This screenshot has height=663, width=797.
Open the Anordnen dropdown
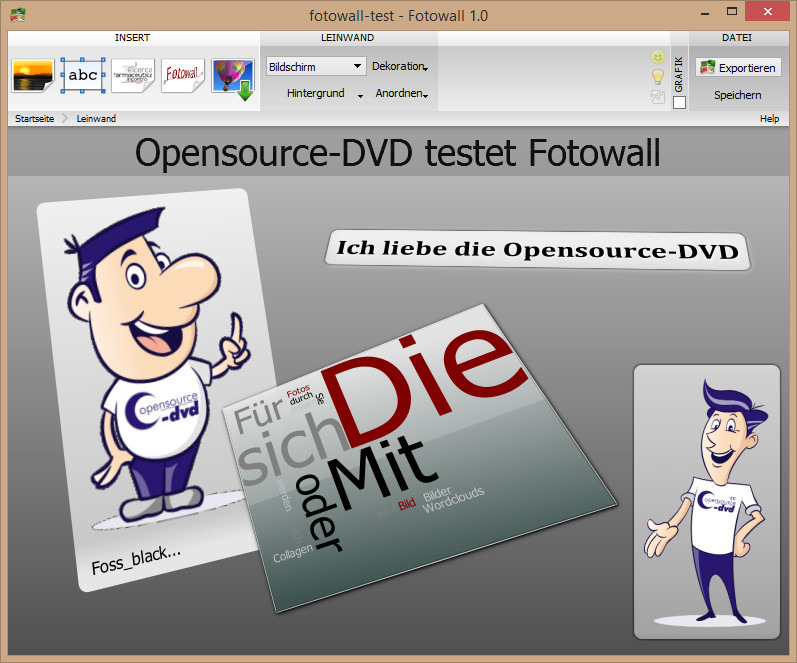(401, 94)
